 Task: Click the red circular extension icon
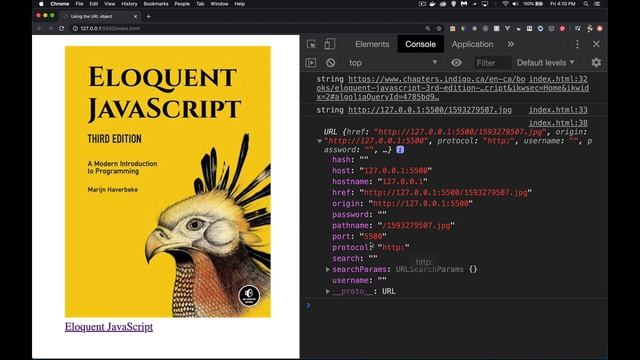(x=562, y=29)
